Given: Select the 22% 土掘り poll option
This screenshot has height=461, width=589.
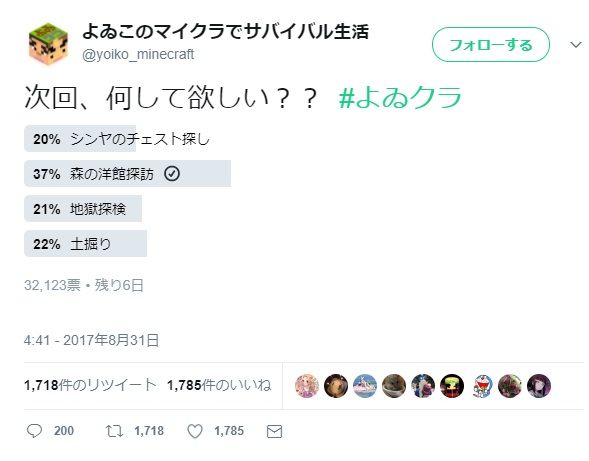Looking at the screenshot, I should tap(85, 244).
